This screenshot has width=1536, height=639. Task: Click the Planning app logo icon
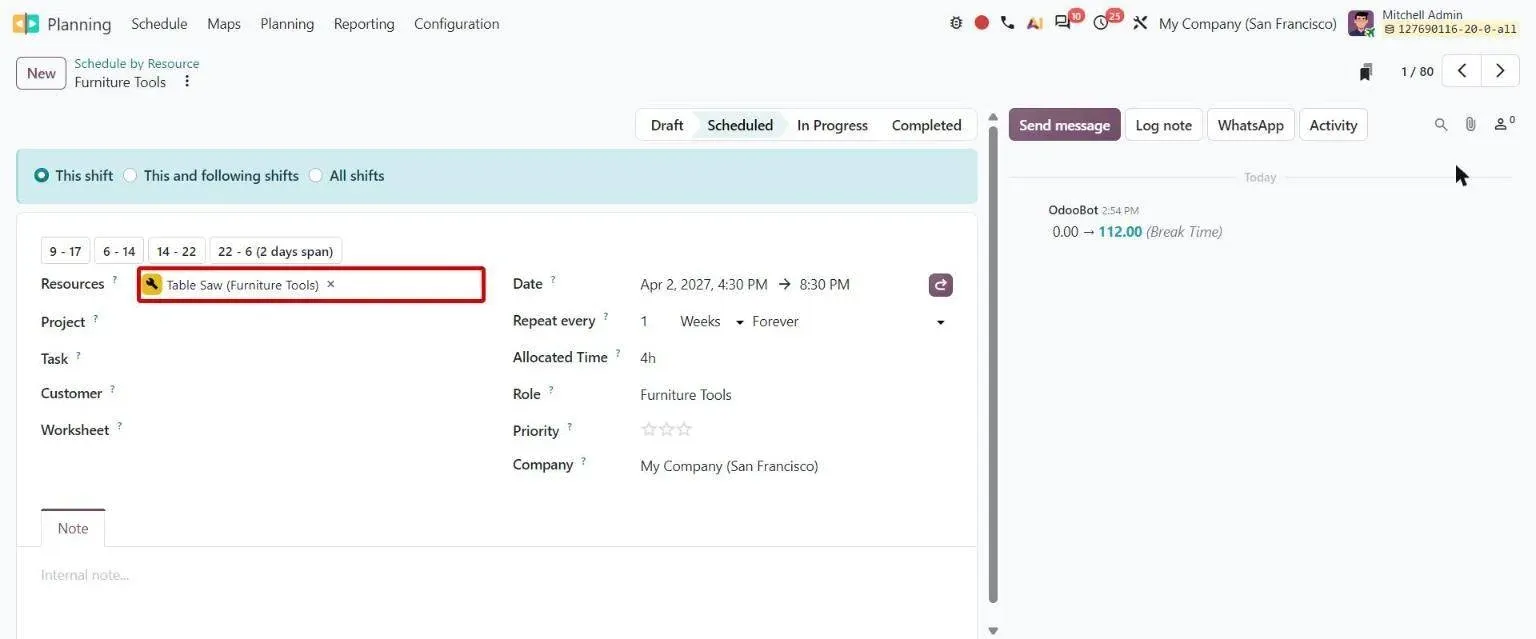click(26, 23)
